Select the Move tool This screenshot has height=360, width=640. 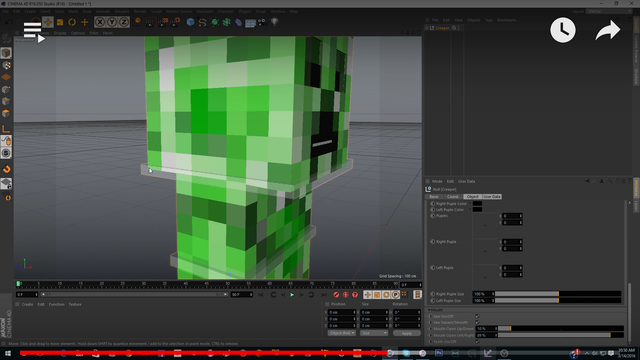pyautogui.click(x=48, y=22)
